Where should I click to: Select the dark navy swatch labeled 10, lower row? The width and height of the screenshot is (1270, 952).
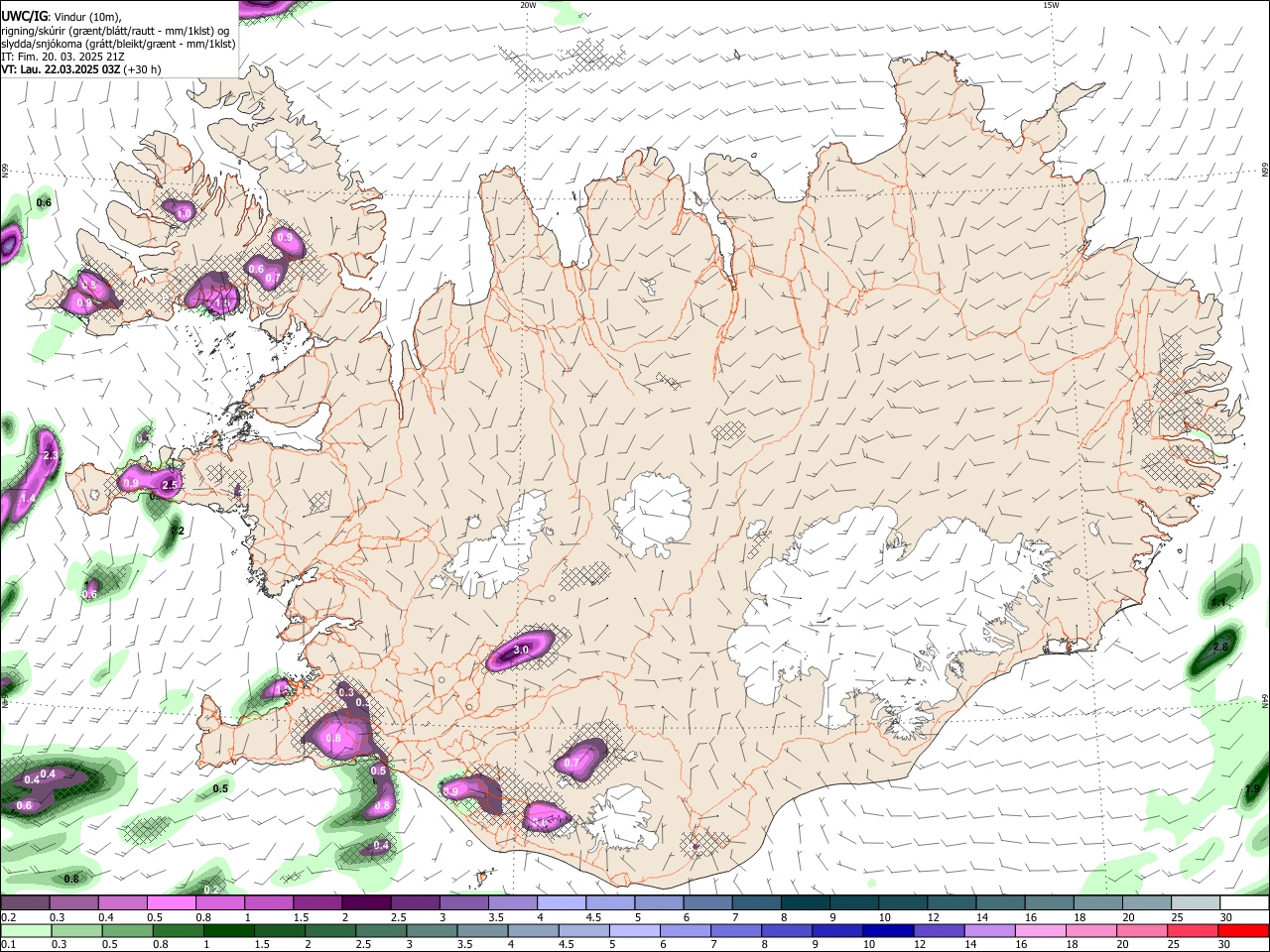click(x=887, y=931)
